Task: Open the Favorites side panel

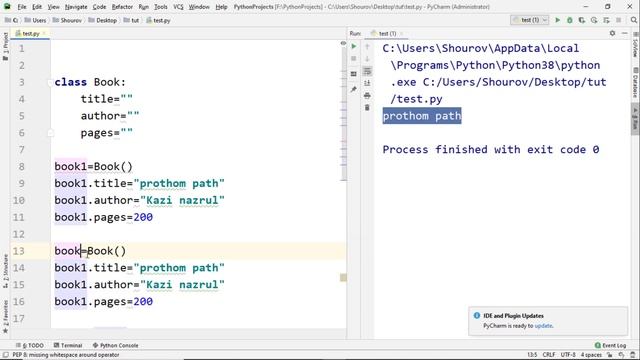Action: [x=5, y=316]
